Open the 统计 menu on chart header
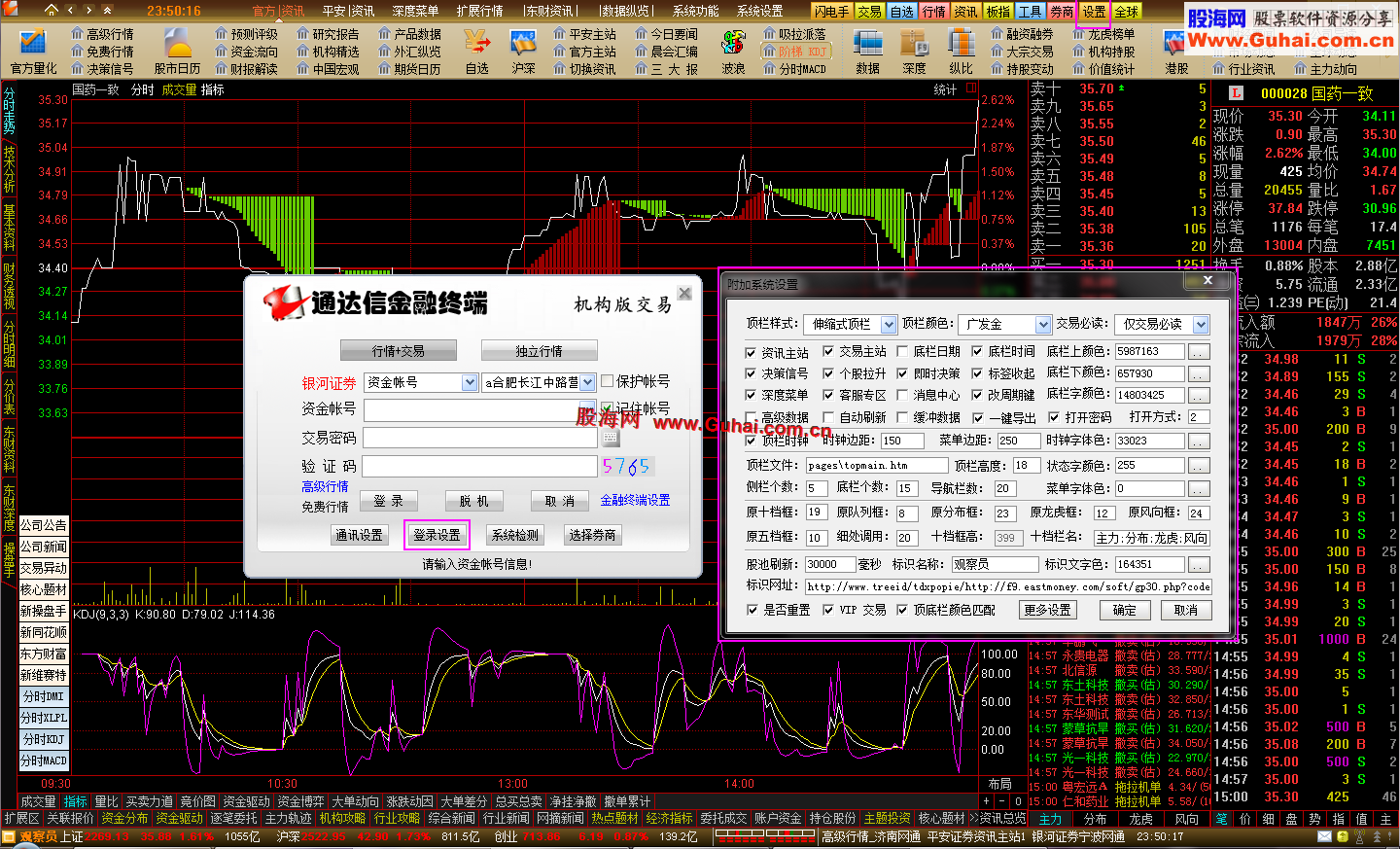The height and width of the screenshot is (849, 1400). (945, 89)
